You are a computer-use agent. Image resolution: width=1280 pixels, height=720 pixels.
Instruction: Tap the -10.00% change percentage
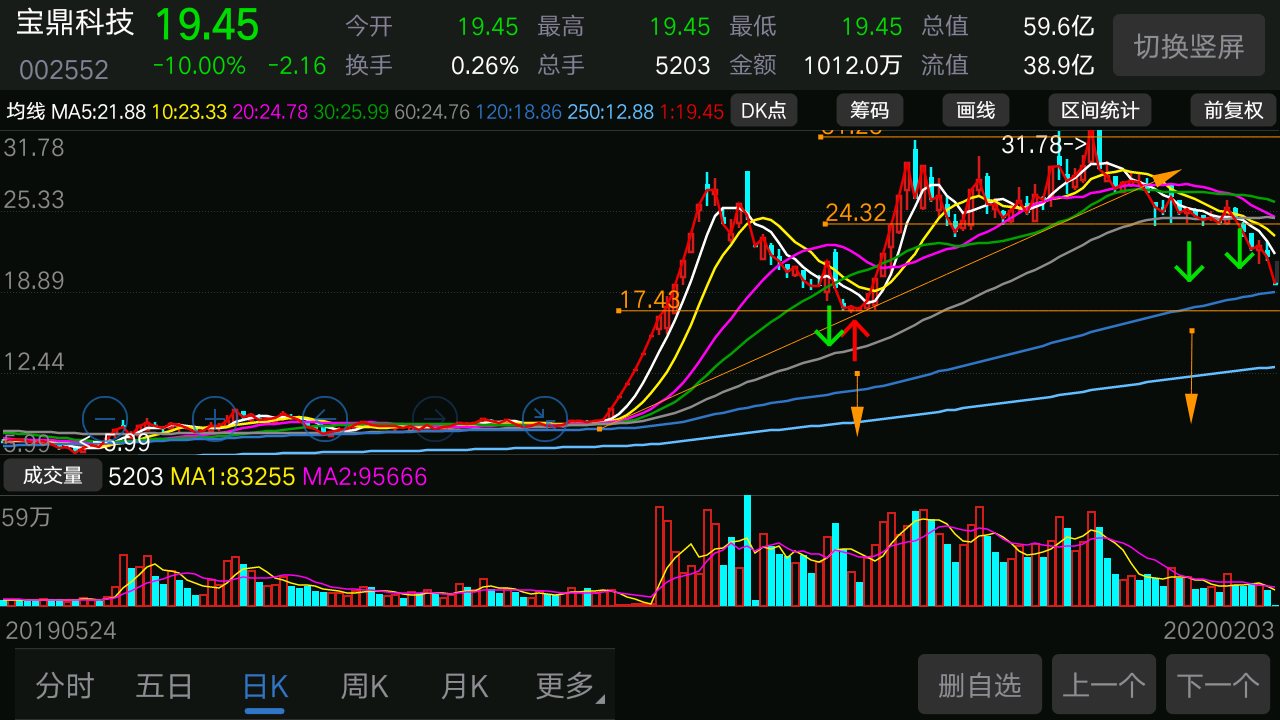pos(199,66)
